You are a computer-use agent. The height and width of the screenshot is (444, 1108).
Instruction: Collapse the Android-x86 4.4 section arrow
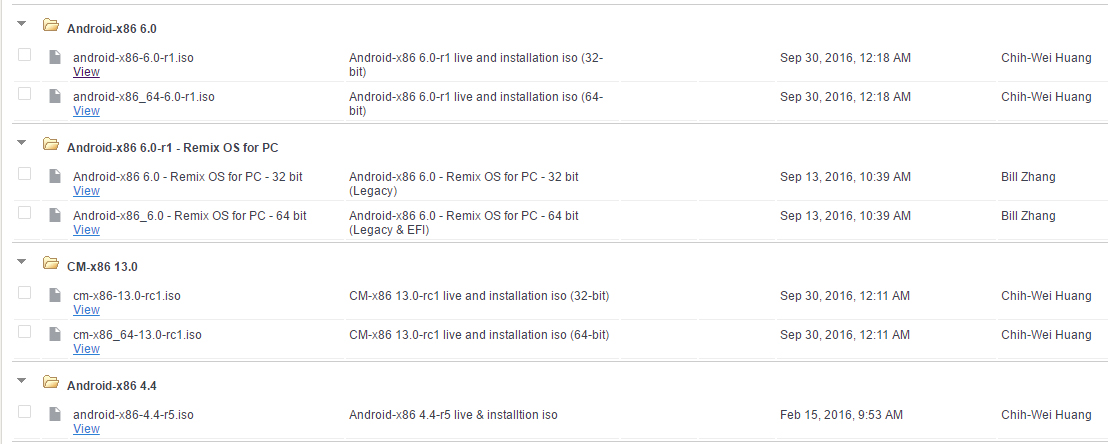[22, 380]
